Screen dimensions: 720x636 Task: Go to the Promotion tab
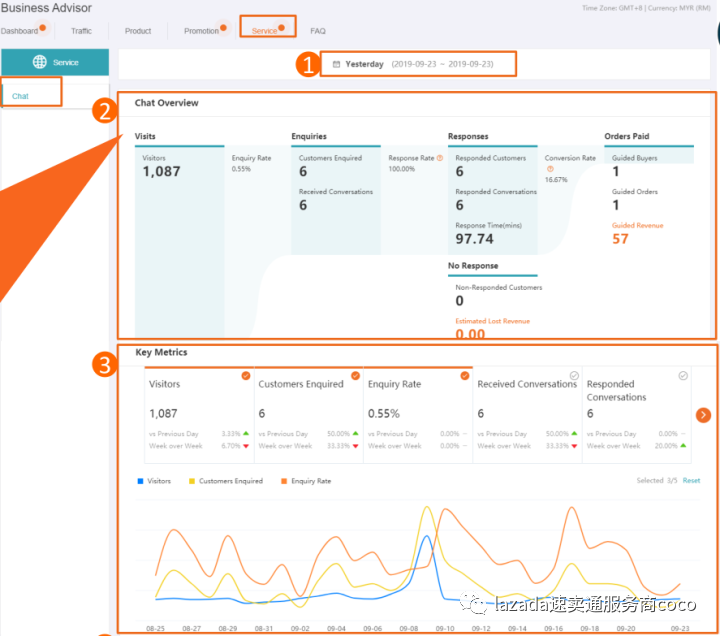(201, 31)
